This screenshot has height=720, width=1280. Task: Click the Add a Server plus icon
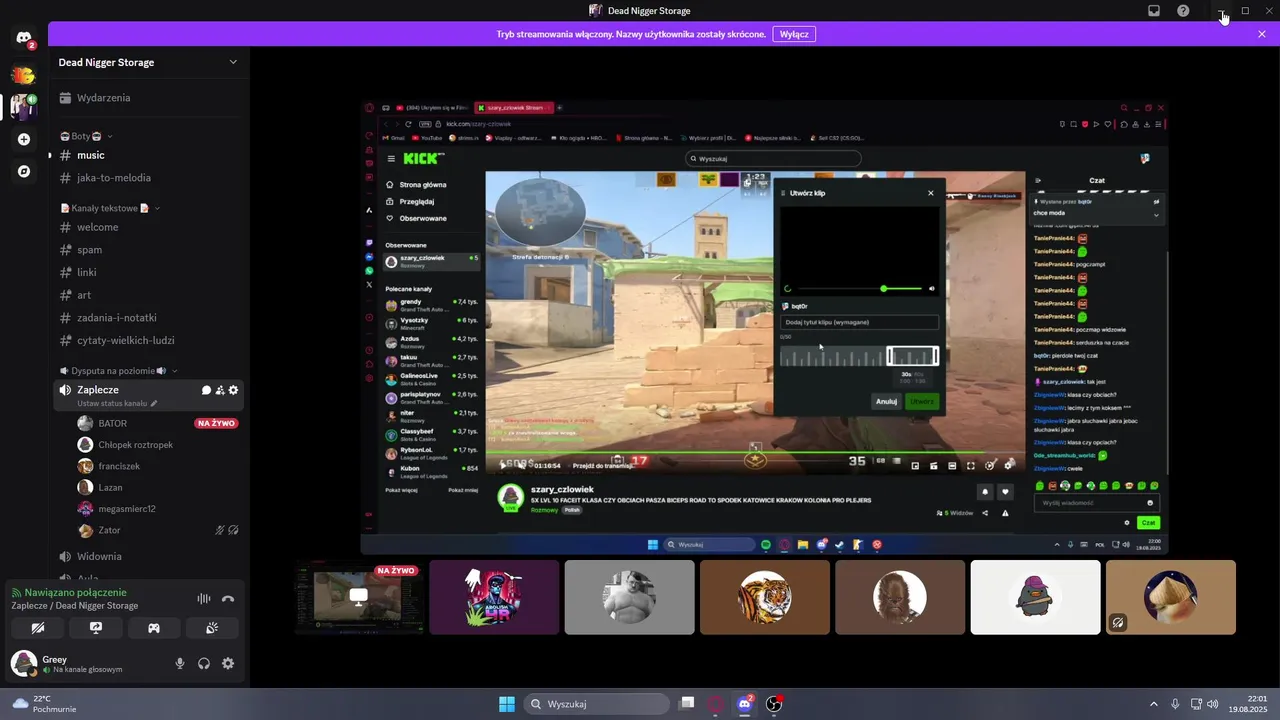(x=24, y=139)
